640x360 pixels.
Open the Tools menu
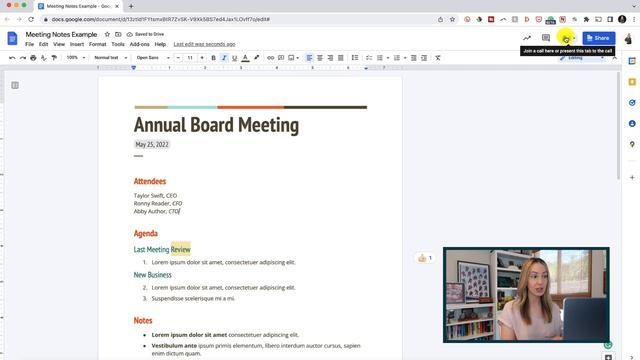click(x=118, y=44)
